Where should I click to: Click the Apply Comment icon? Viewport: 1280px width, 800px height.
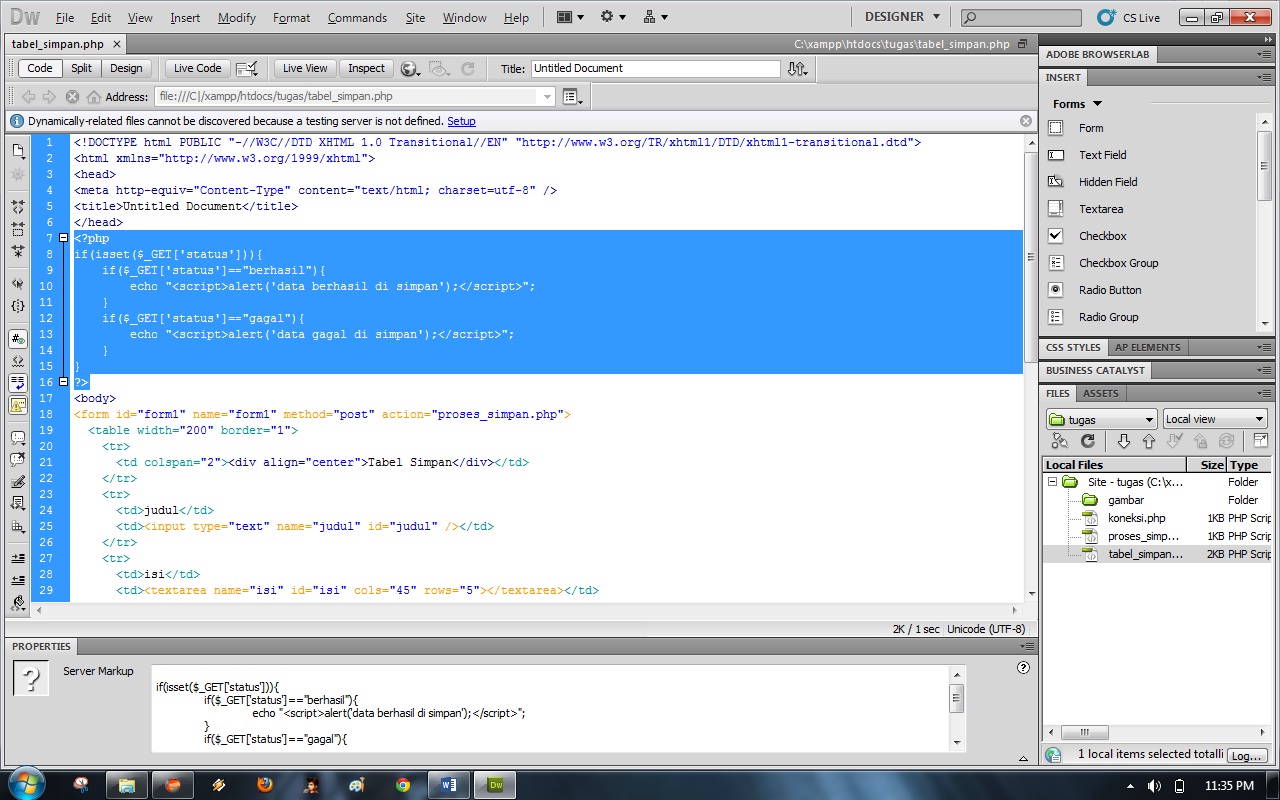pyautogui.click(x=18, y=438)
